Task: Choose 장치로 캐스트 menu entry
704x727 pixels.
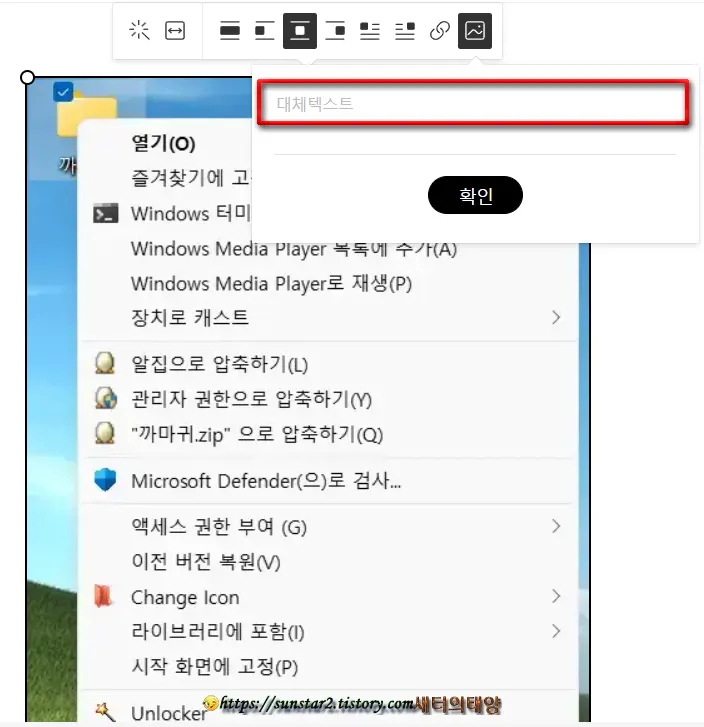Action: coord(190,318)
